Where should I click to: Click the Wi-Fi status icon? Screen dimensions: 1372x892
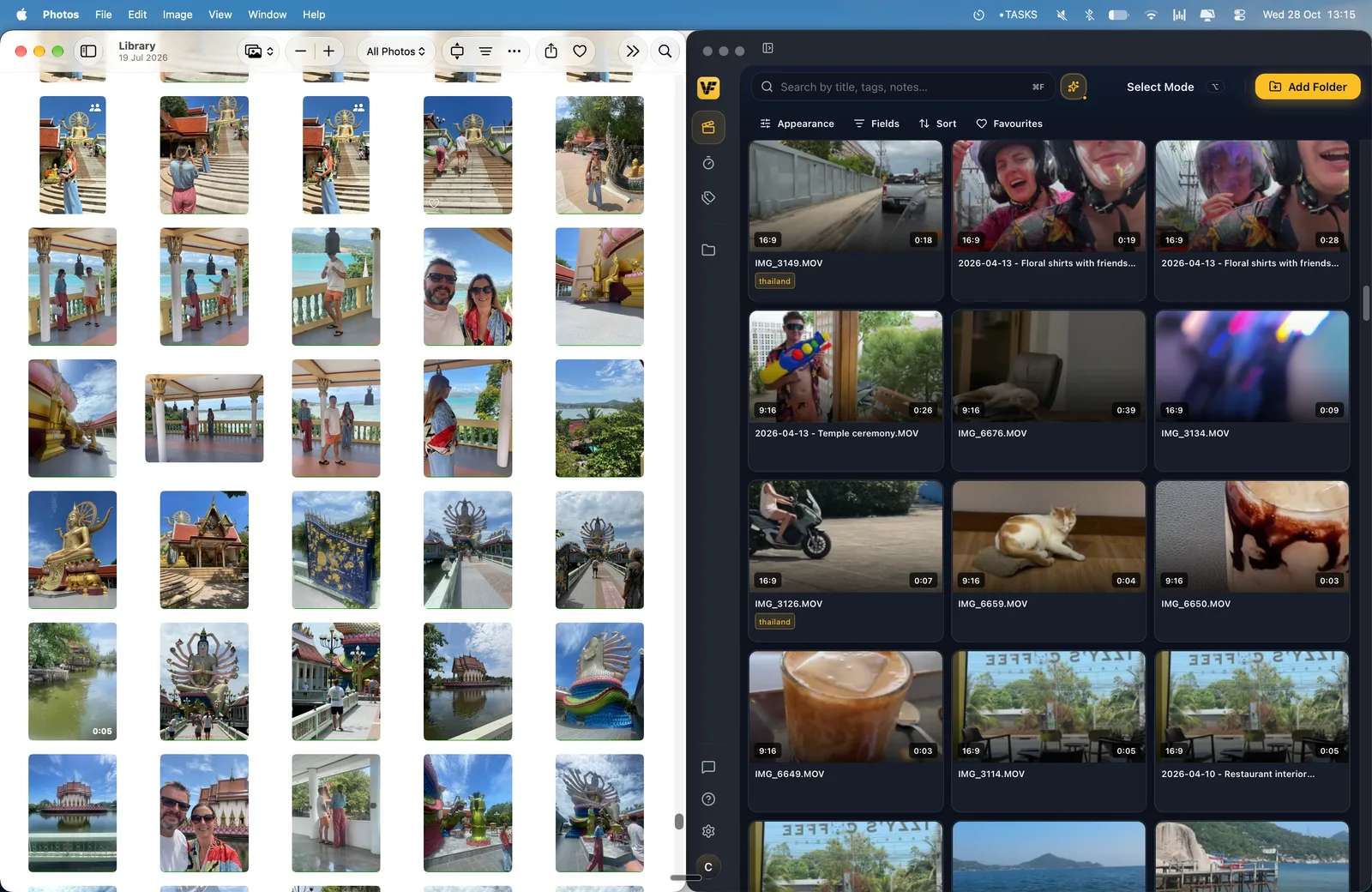(1151, 15)
